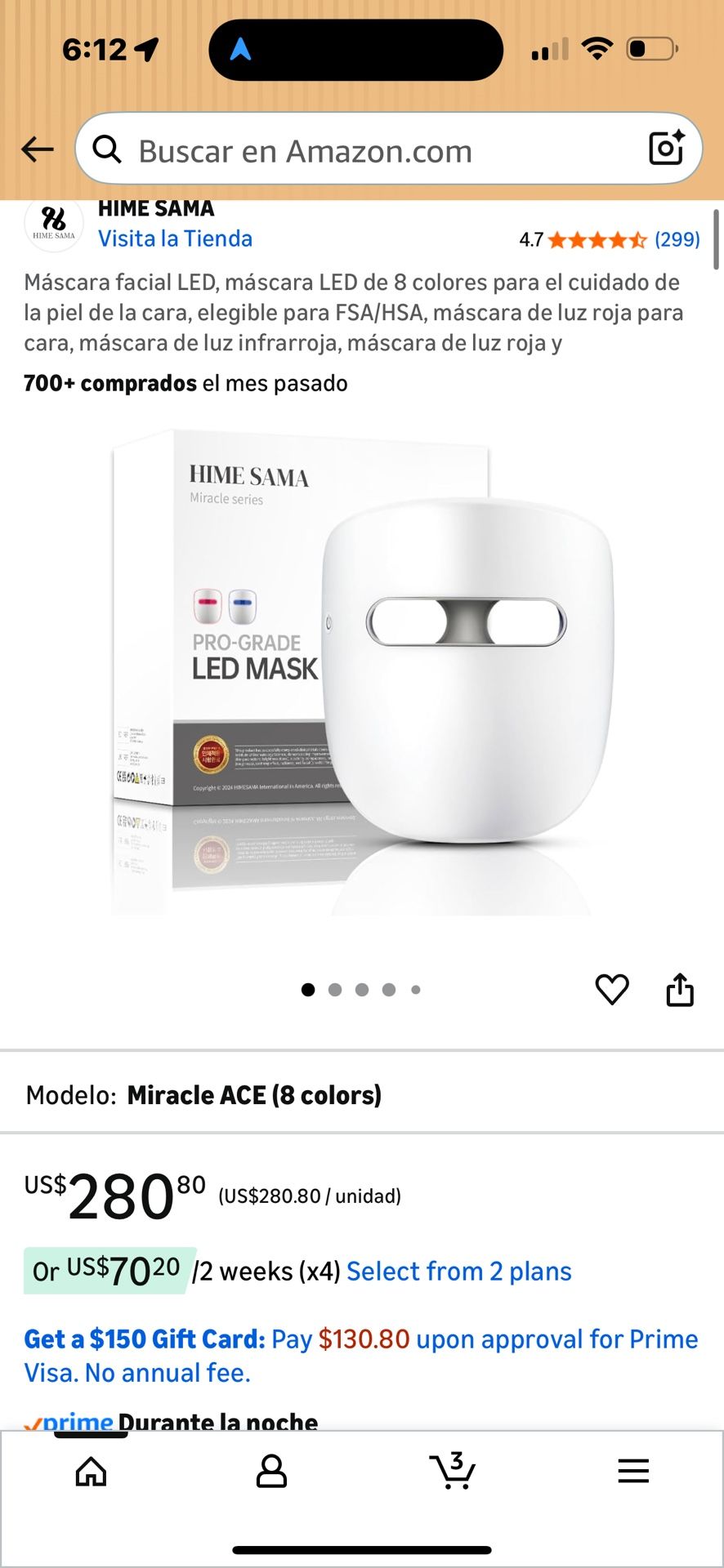Viewport: 724px width, 1568px height.
Task: Jump to fourth image carousel dot
Action: [389, 990]
